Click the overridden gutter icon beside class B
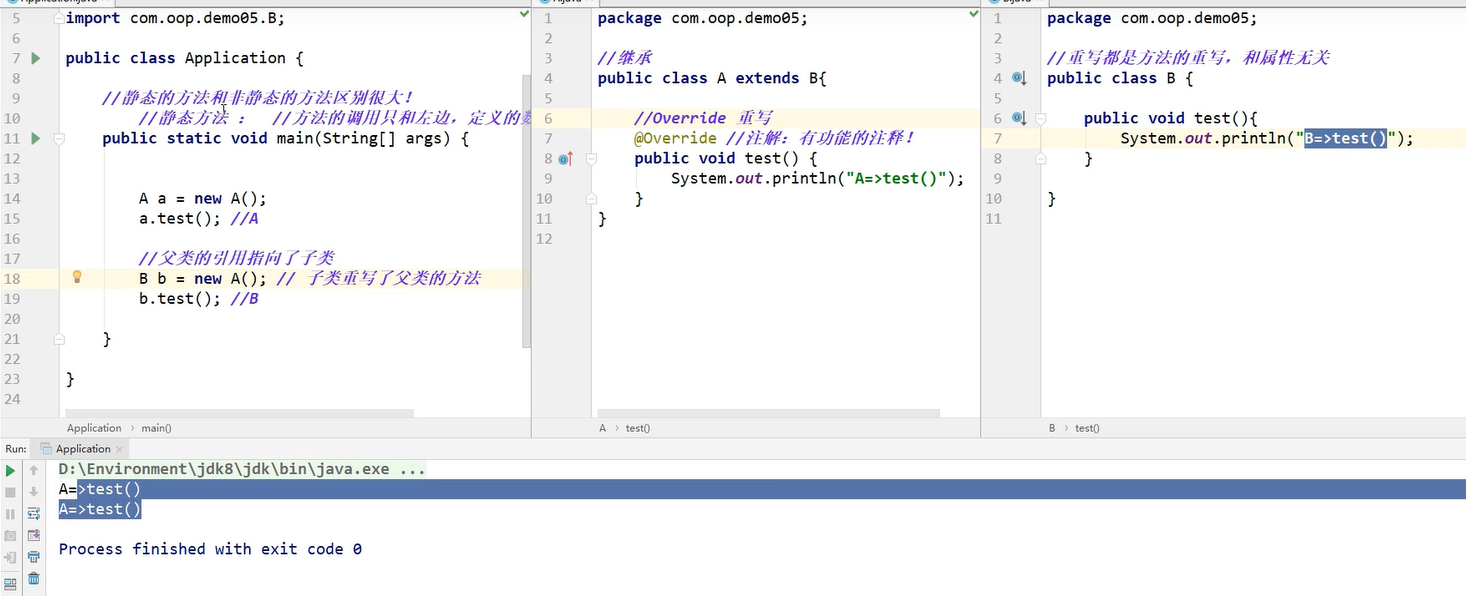1466x596 pixels. (1019, 78)
